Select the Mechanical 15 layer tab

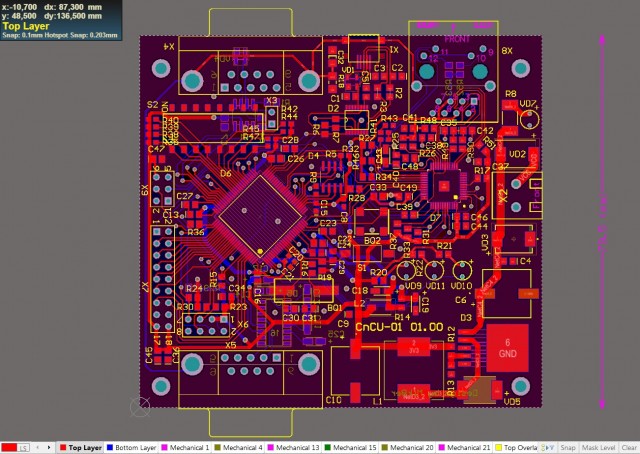point(350,448)
